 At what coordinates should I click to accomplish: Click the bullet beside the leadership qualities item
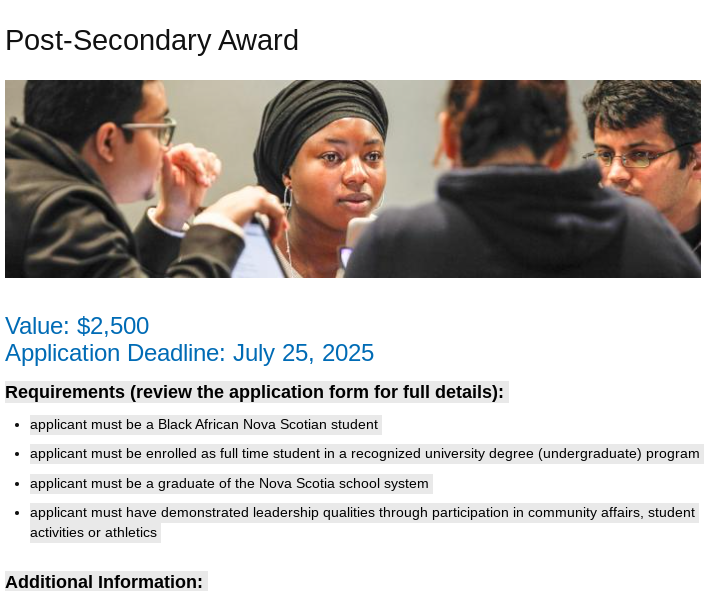(x=18, y=514)
